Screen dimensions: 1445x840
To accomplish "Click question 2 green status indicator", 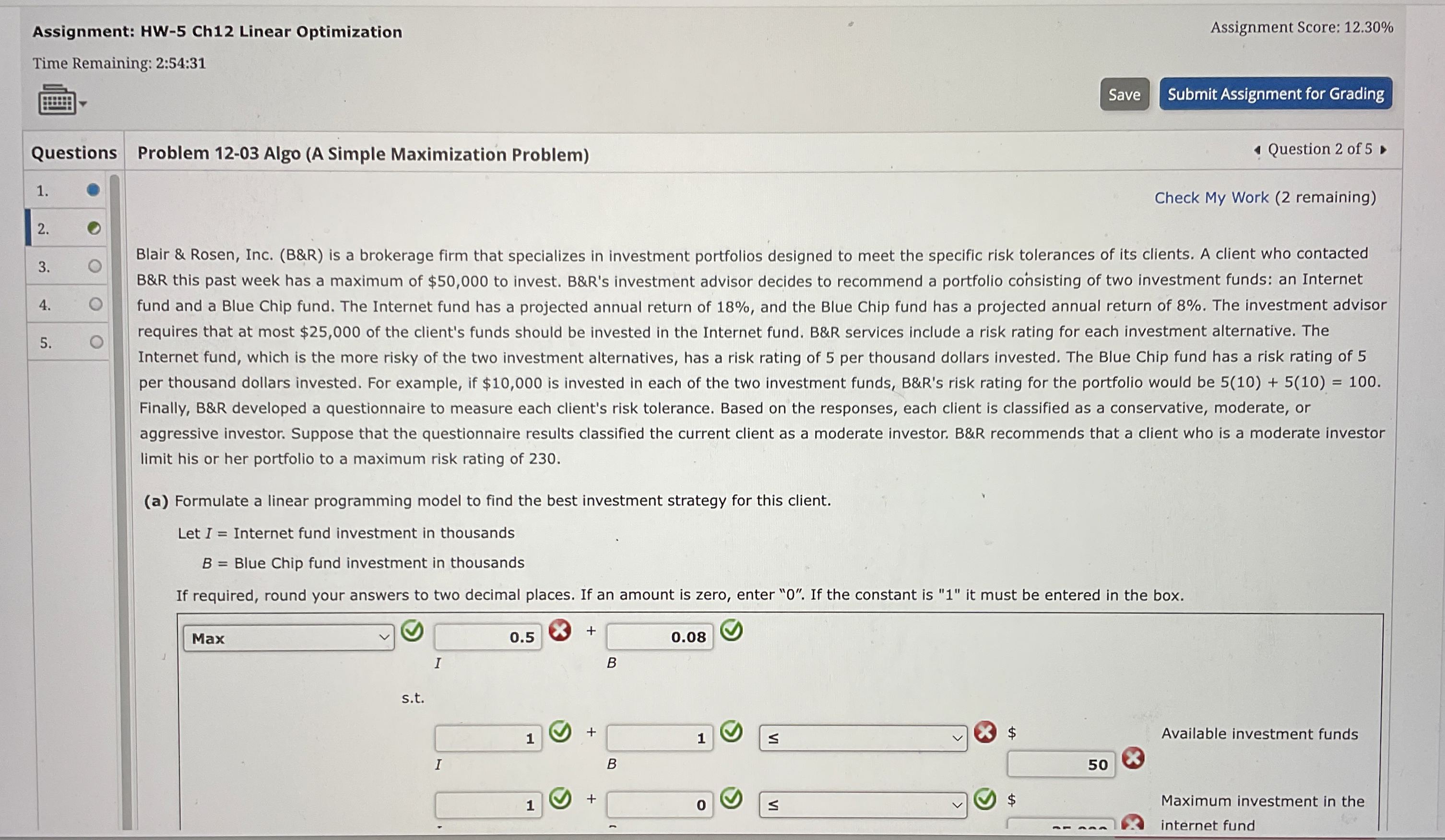I will (x=94, y=228).
